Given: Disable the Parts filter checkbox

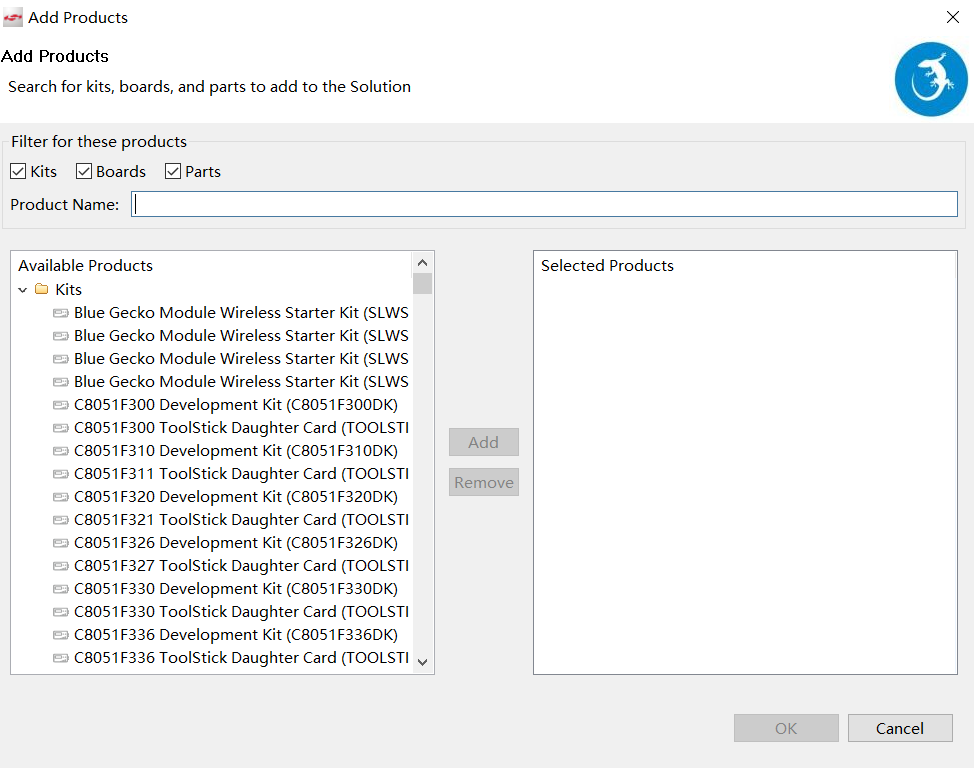Looking at the screenshot, I should pos(173,171).
